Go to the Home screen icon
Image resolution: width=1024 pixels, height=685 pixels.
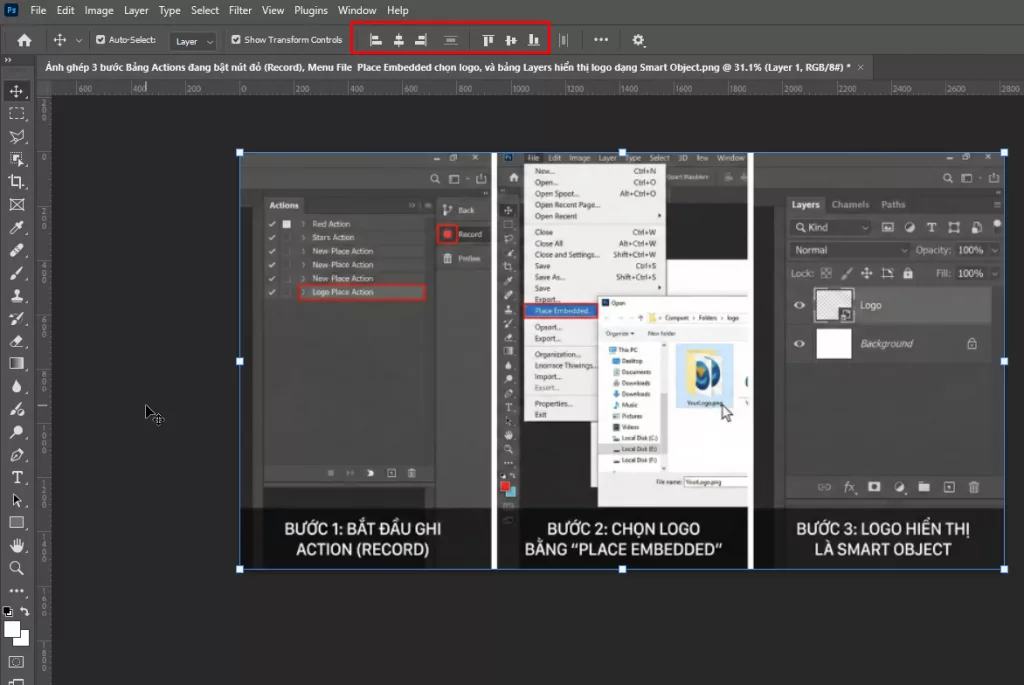click(24, 40)
